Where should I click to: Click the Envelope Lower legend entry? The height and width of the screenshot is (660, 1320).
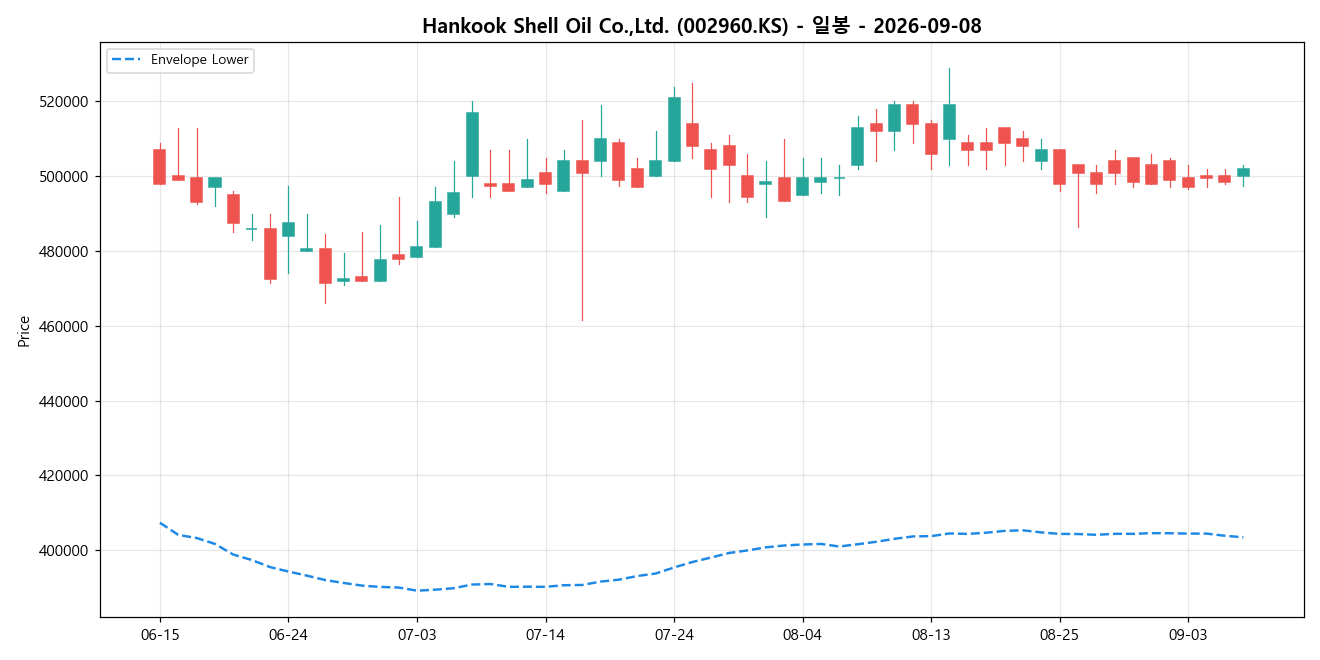coord(180,60)
